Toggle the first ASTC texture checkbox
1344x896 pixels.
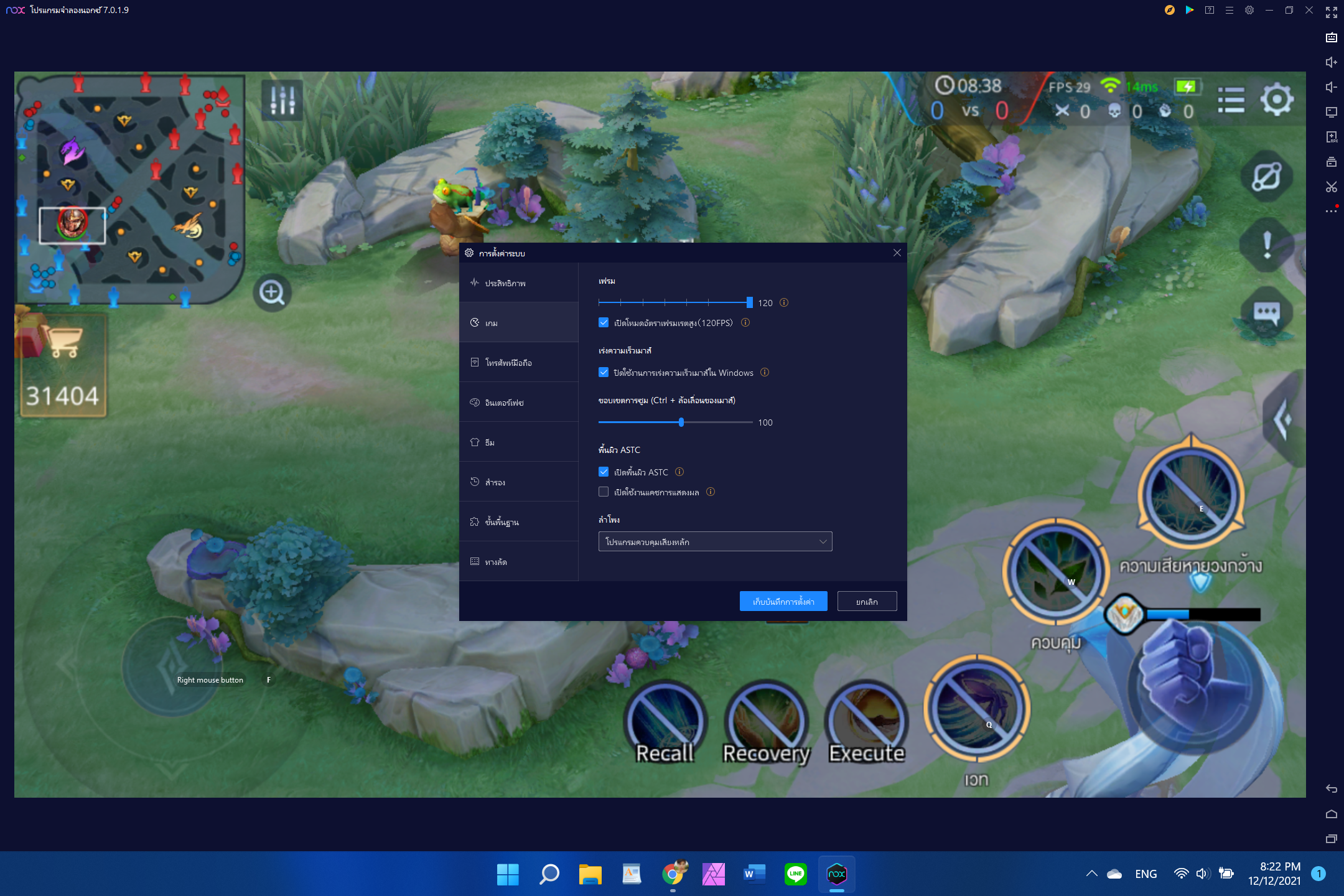pos(604,472)
